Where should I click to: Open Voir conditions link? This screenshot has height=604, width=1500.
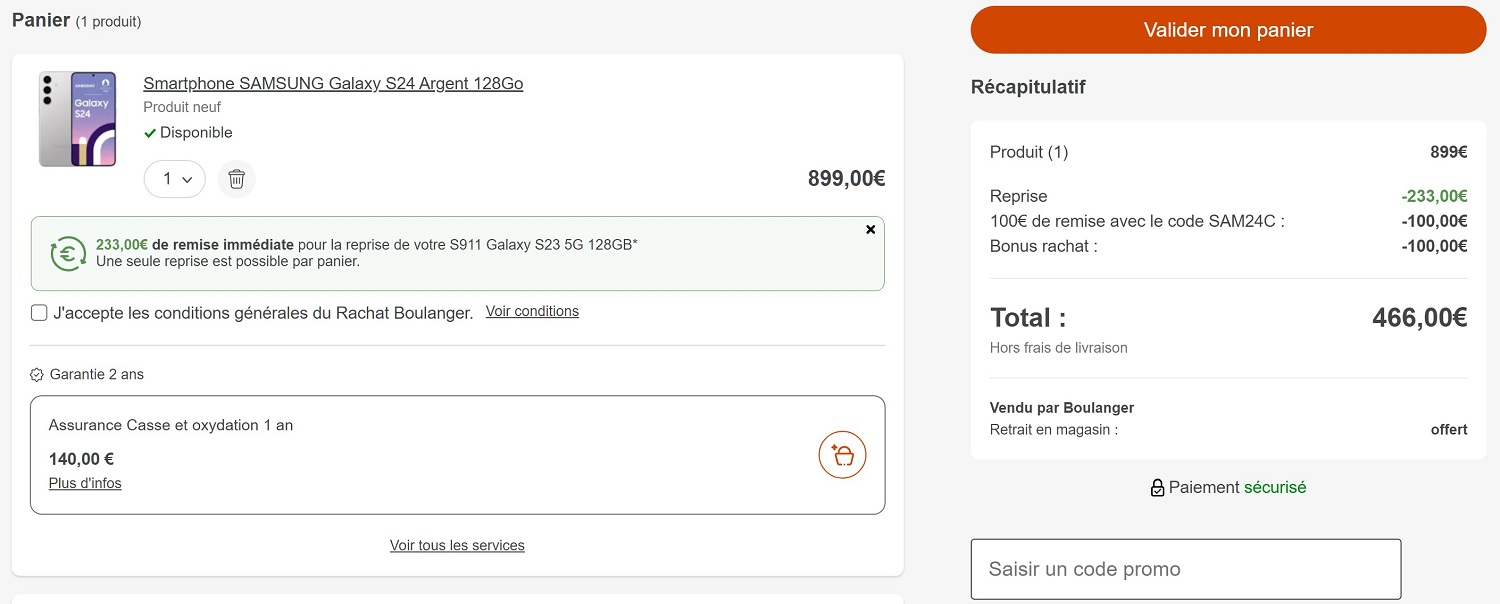[532, 312]
